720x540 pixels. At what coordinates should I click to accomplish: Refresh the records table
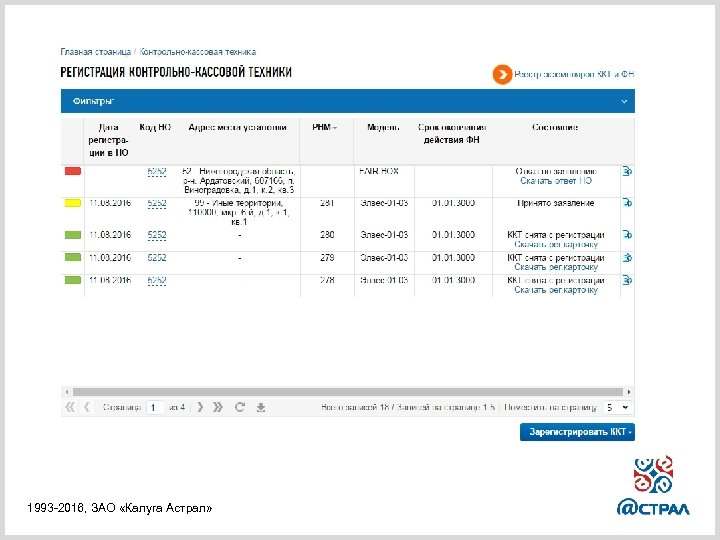pos(240,407)
